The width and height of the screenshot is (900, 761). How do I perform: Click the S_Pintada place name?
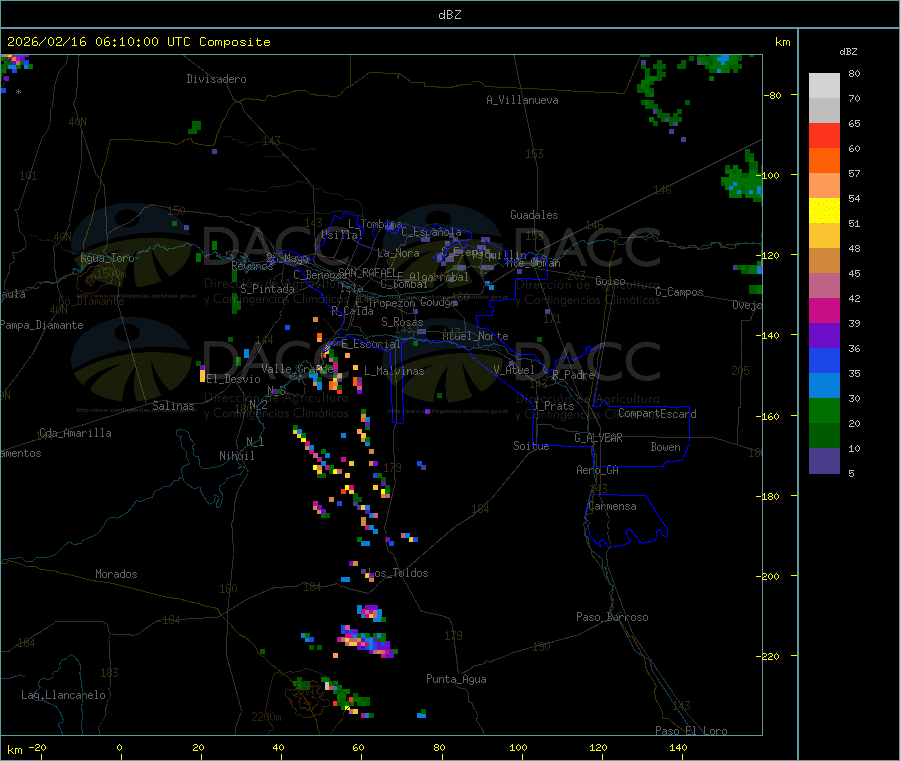pos(267,289)
